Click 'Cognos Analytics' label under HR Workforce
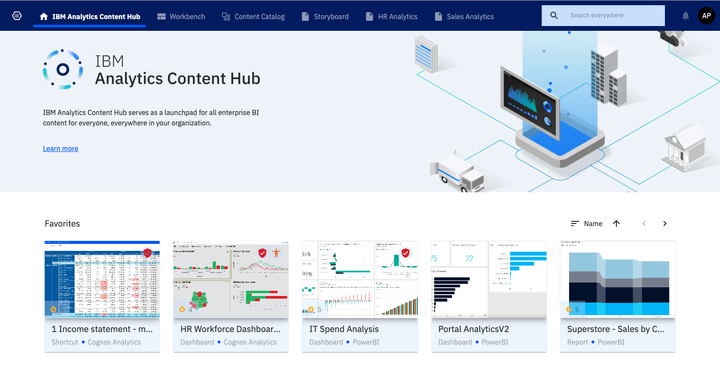 coord(250,343)
